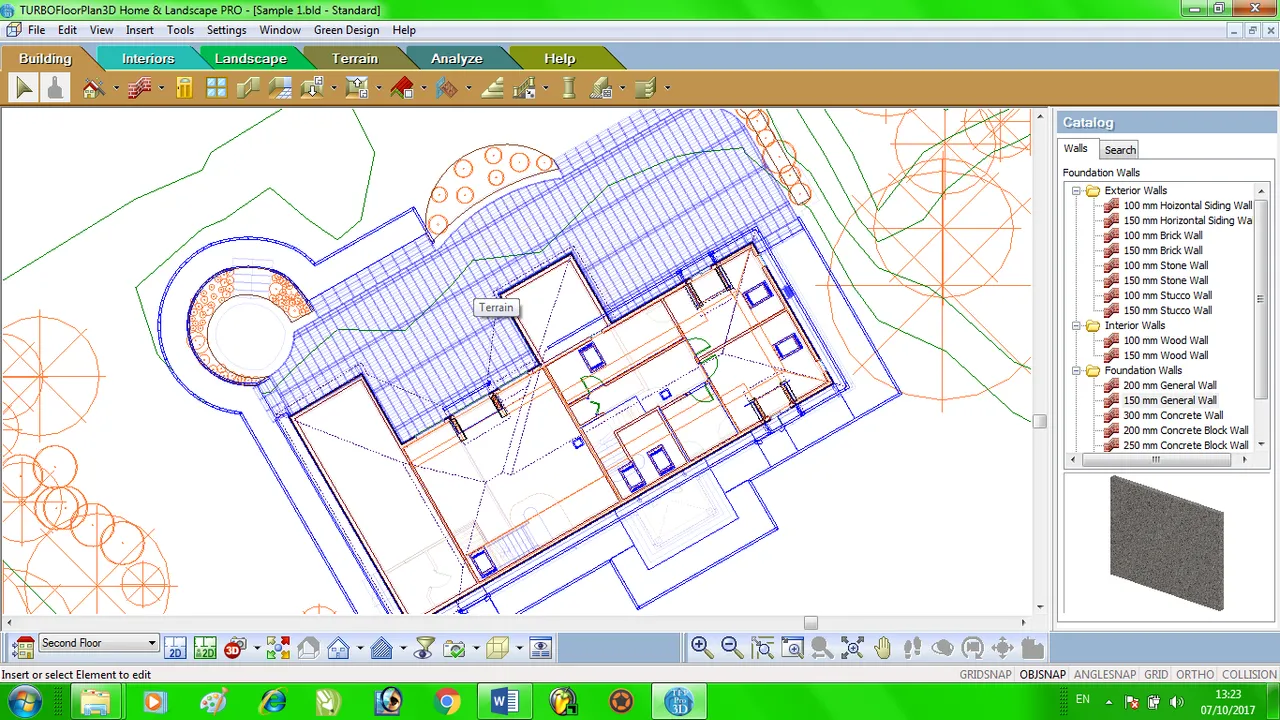1280x720 pixels.
Task: Activate the pan hand tool
Action: [x=882, y=648]
